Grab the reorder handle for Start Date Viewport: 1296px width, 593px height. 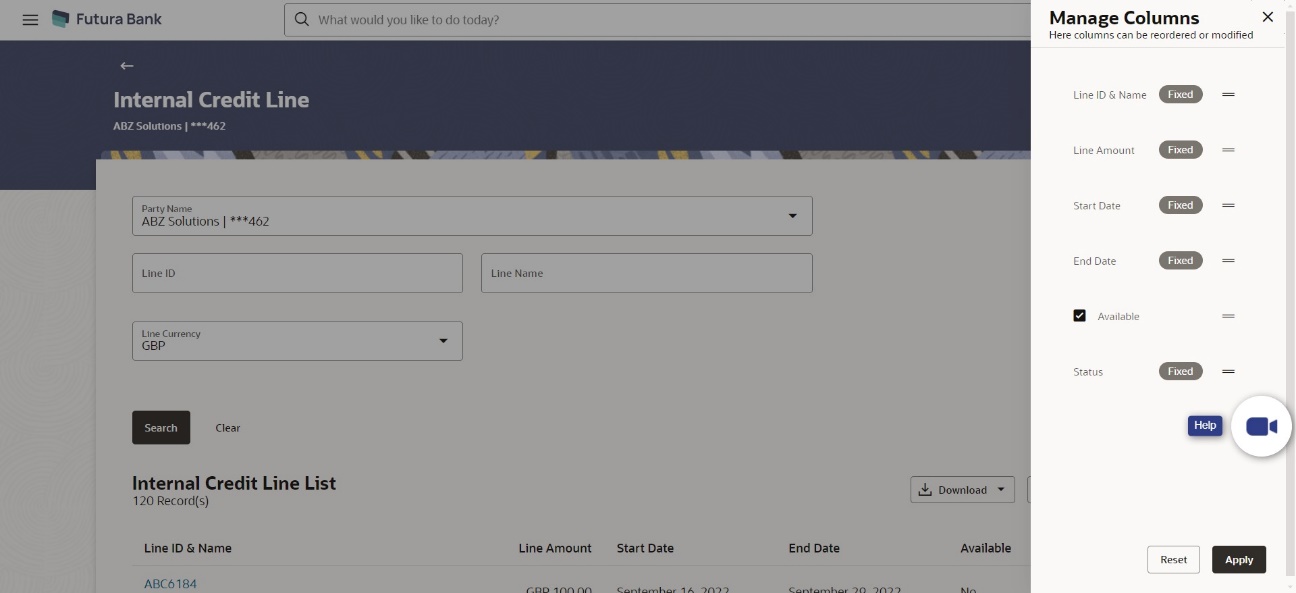click(1228, 205)
